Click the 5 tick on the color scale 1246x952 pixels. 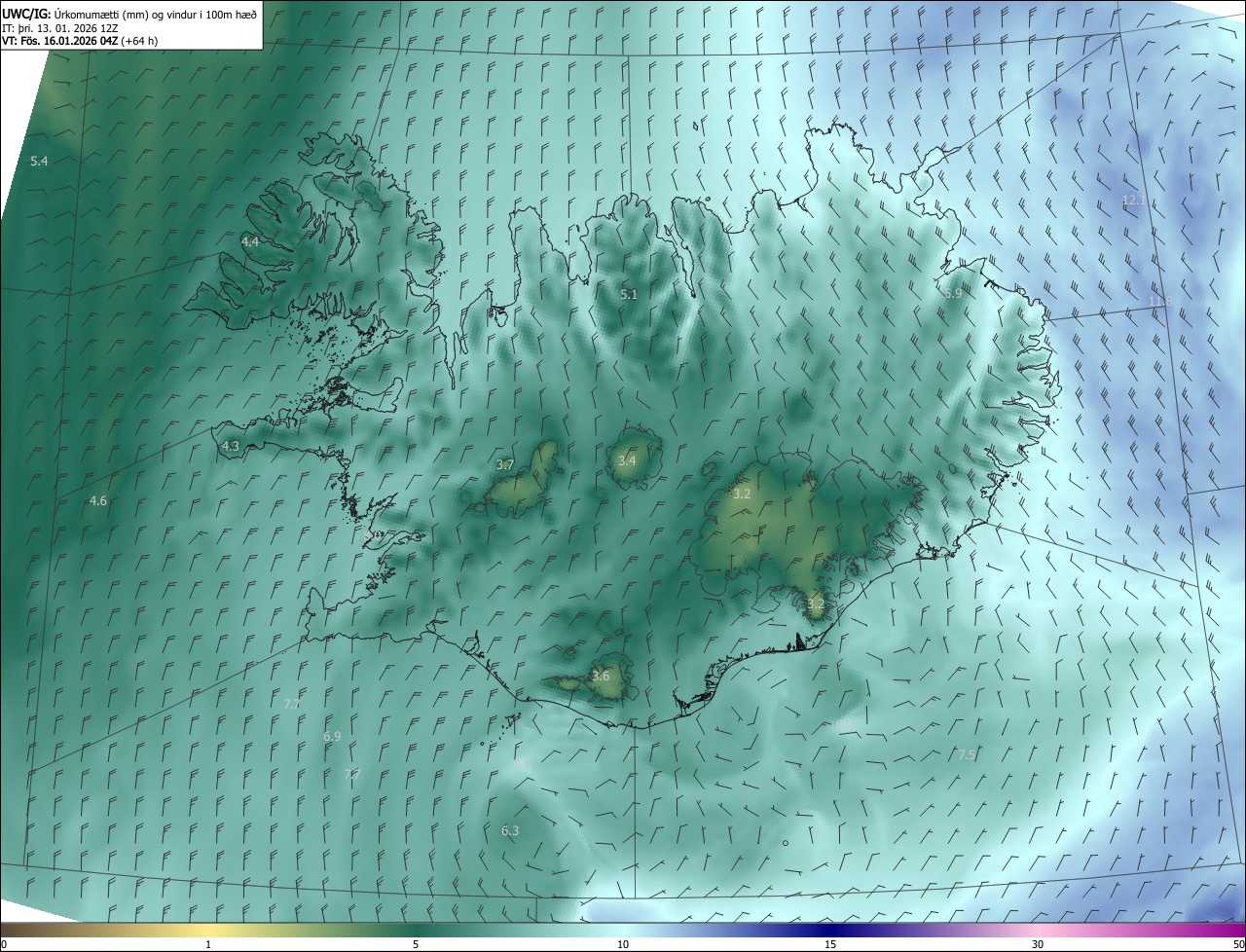pyautogui.click(x=416, y=944)
